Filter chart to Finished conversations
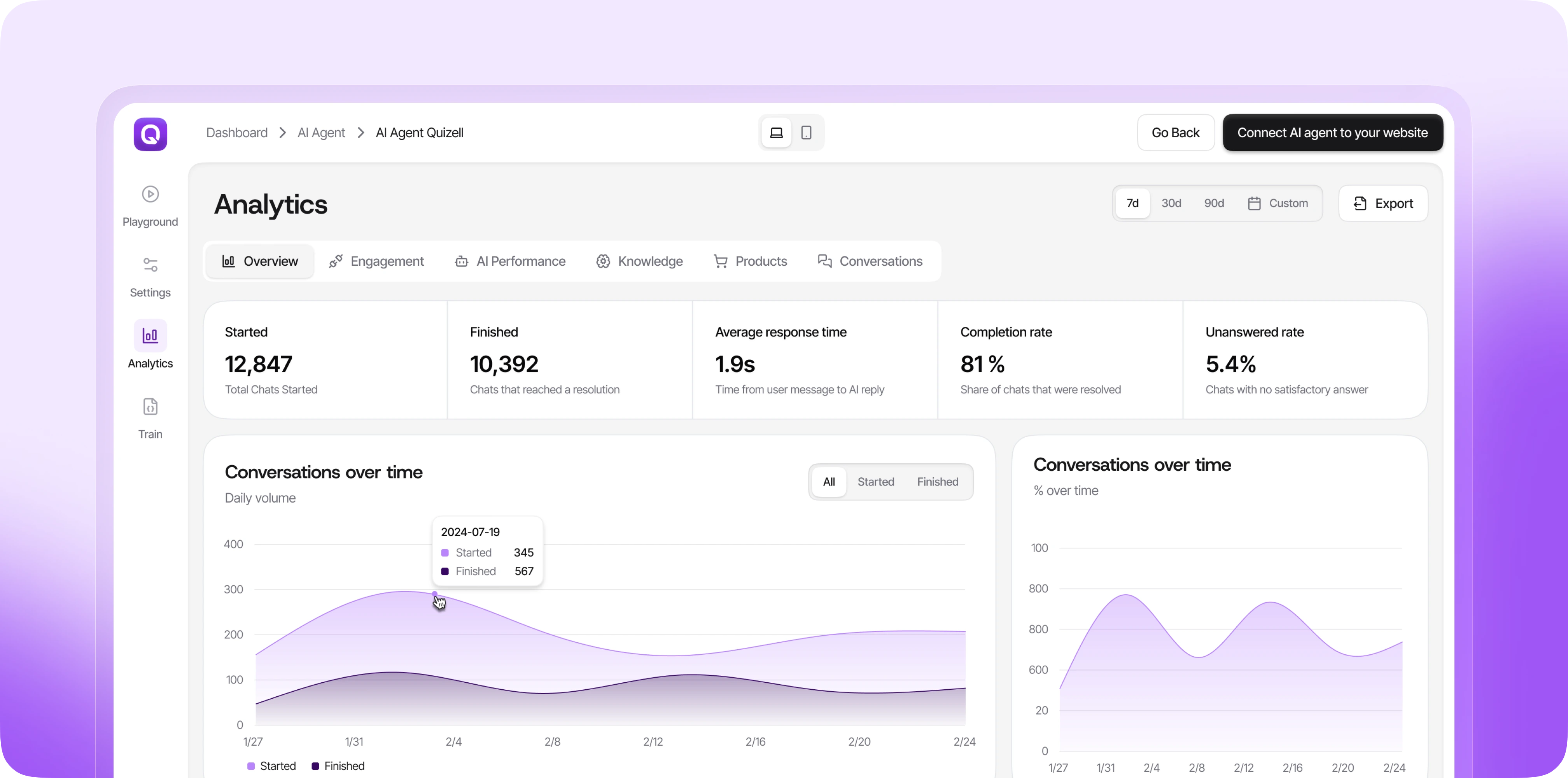Image resolution: width=1568 pixels, height=778 pixels. (938, 482)
